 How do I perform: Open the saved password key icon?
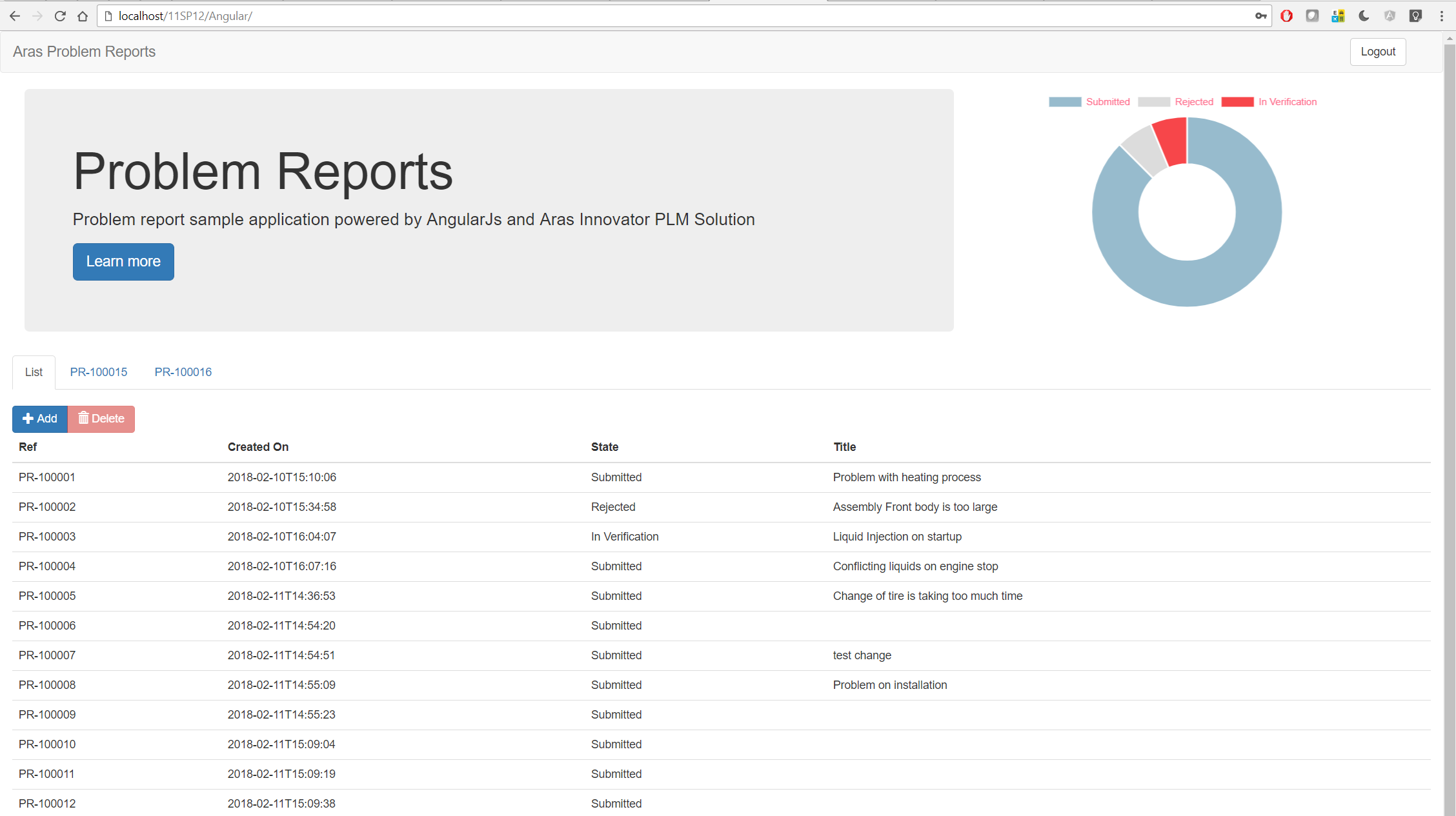1260,16
